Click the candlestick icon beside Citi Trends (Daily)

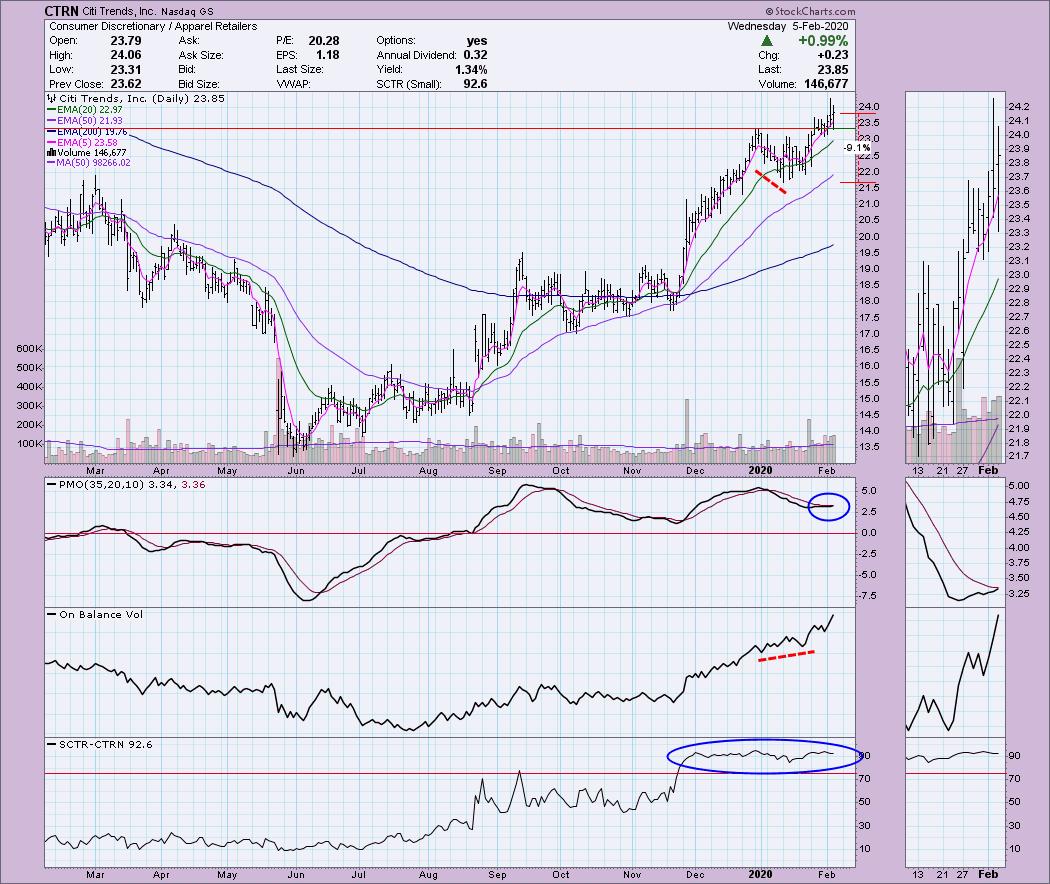click(x=52, y=98)
